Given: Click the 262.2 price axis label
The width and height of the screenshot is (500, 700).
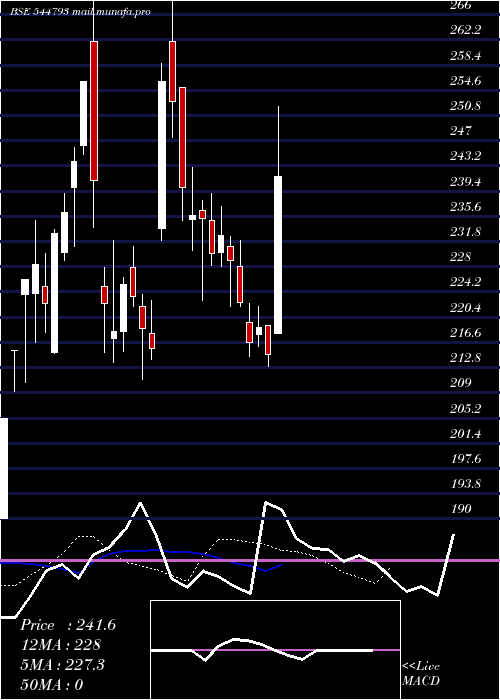Looking at the screenshot, I should point(466,30).
